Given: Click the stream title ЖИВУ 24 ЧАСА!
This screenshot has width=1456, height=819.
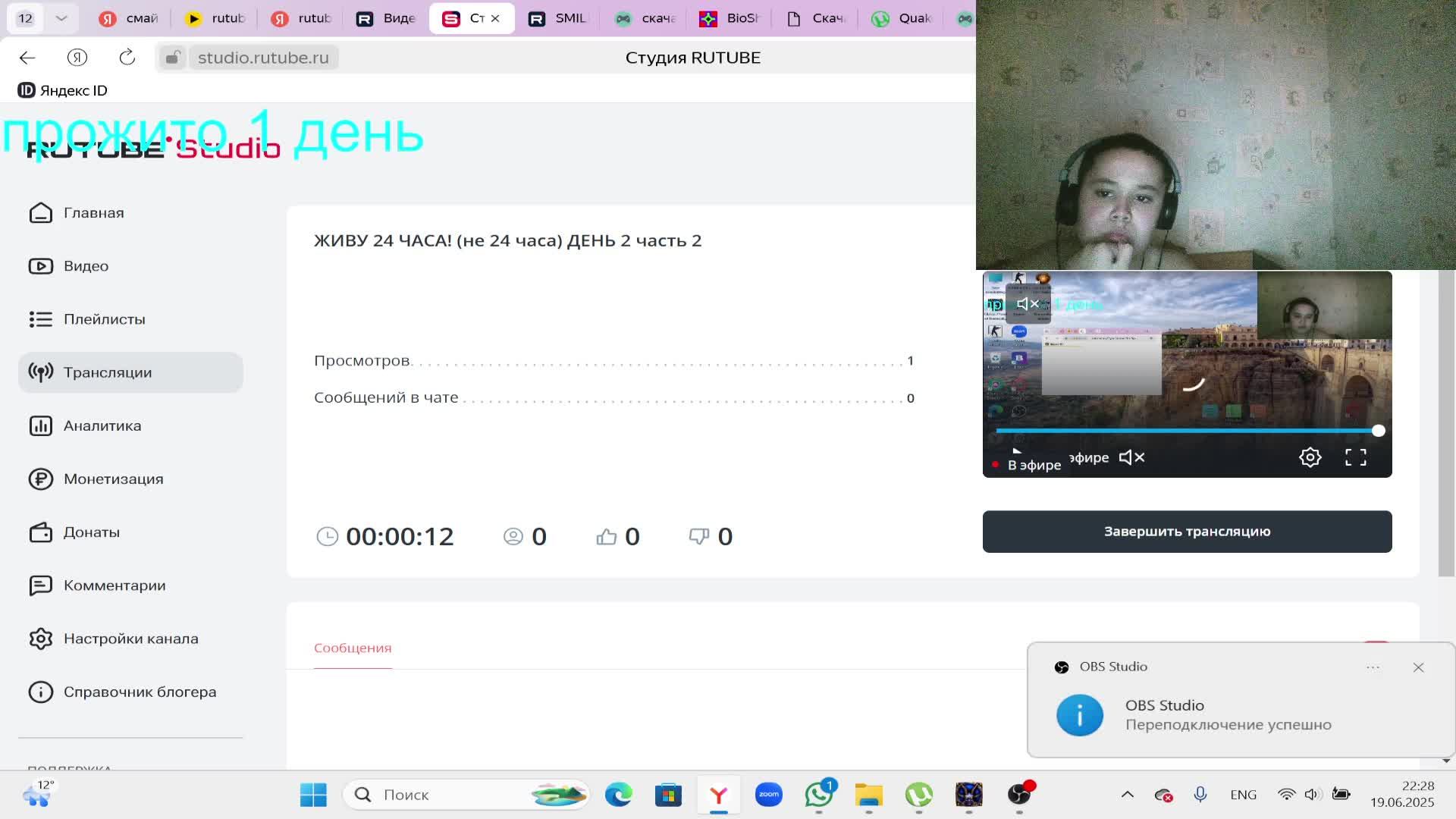Looking at the screenshot, I should [x=507, y=241].
